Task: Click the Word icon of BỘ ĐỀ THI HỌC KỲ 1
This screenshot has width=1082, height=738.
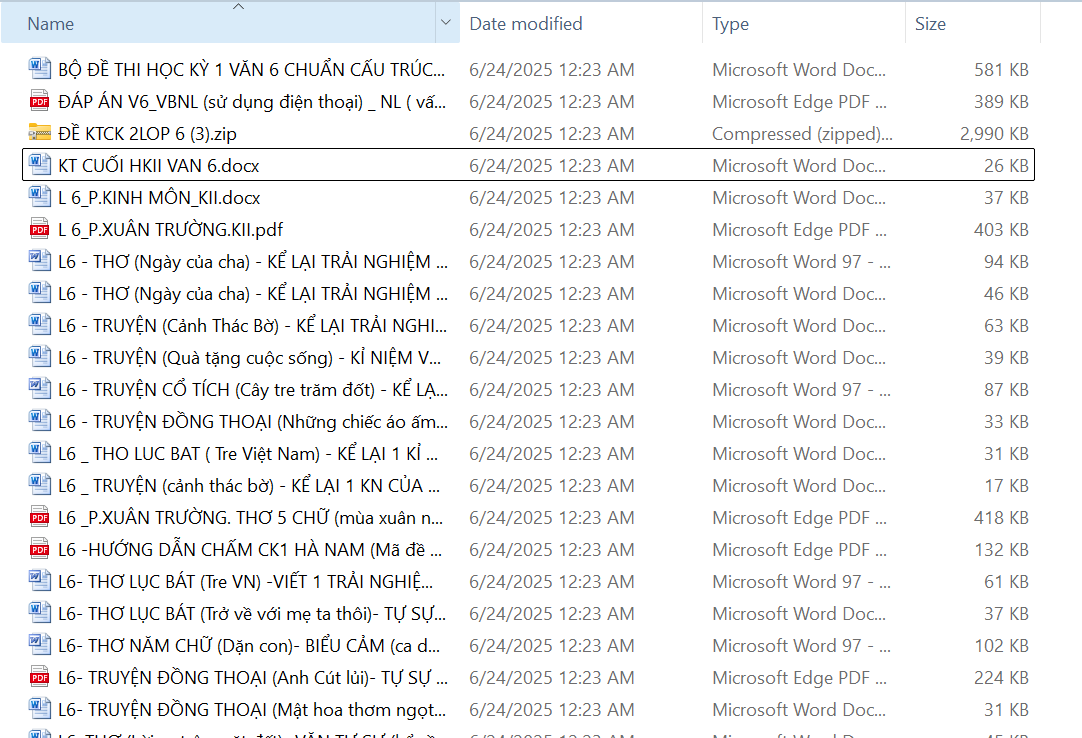Action: pyautogui.click(x=39, y=69)
